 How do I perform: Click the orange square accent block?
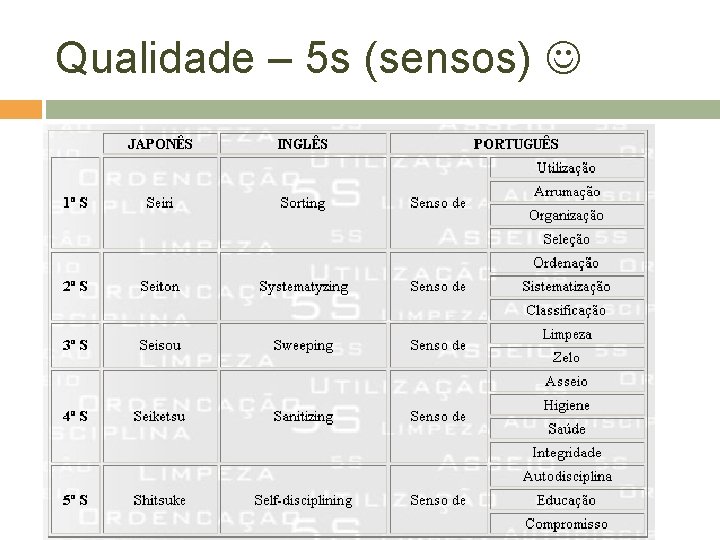tap(21, 109)
